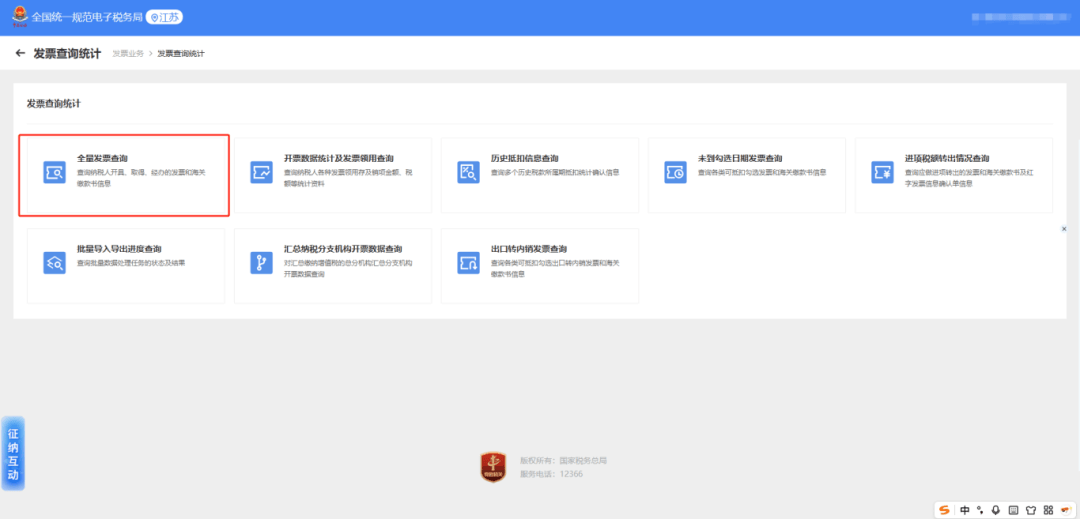Select the 历史抵扣信息查询 icon
Image resolution: width=1080 pixels, height=519 pixels.
click(468, 172)
